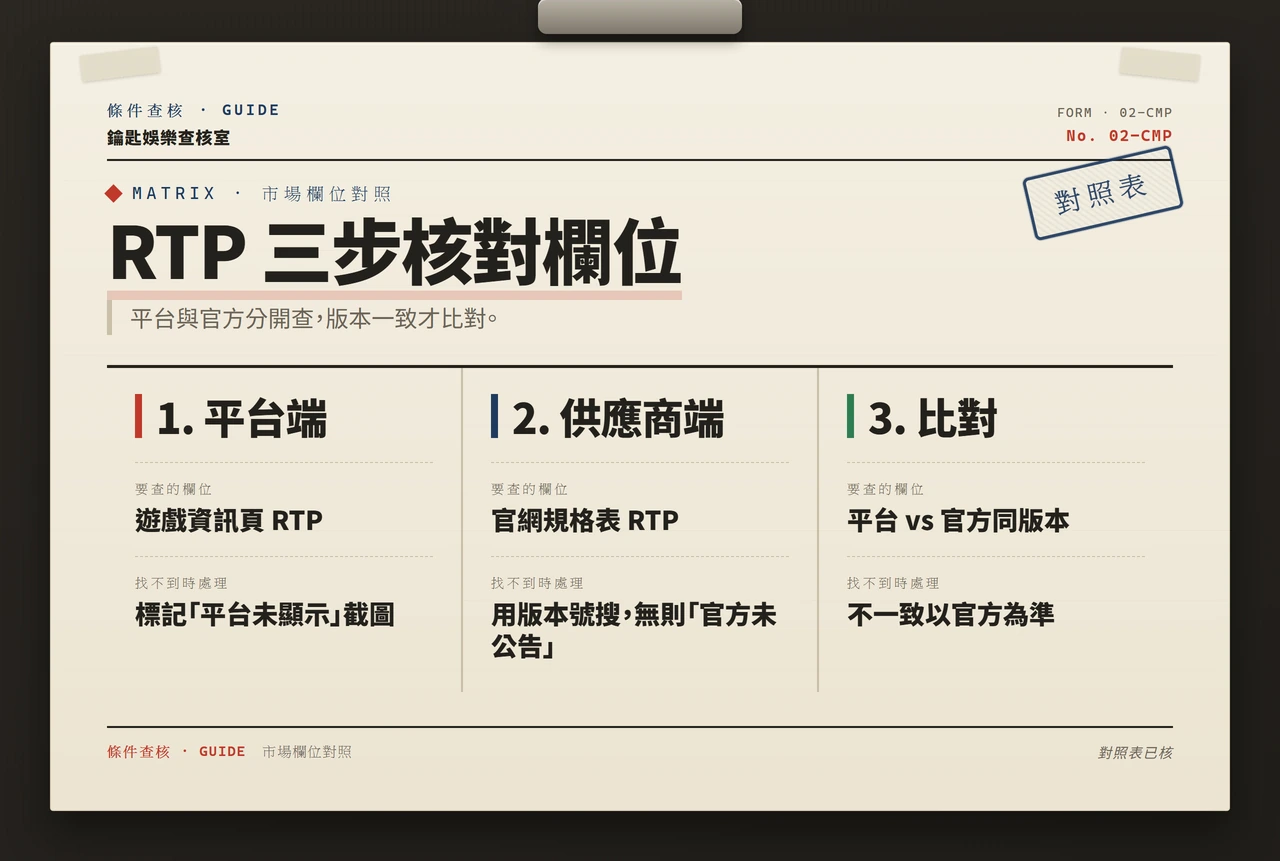
Task: Click 找不到時處理 label under 2. 供應商端
Action: (537, 583)
